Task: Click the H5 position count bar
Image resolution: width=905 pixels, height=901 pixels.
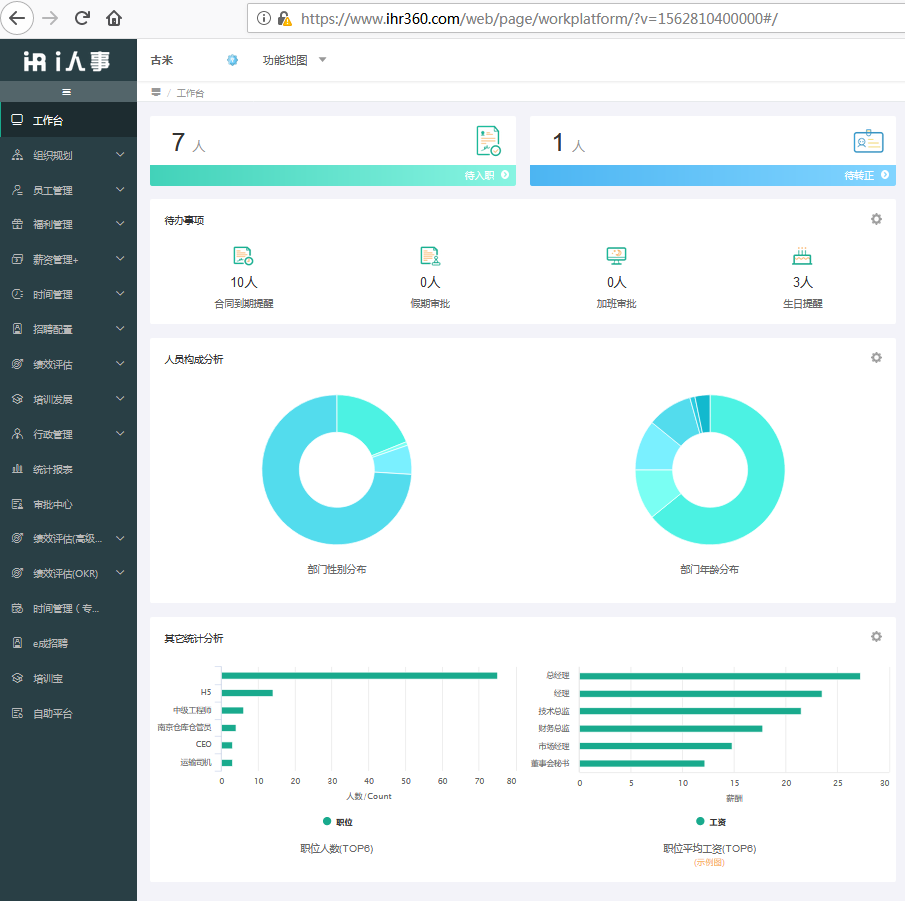Action: (247, 693)
